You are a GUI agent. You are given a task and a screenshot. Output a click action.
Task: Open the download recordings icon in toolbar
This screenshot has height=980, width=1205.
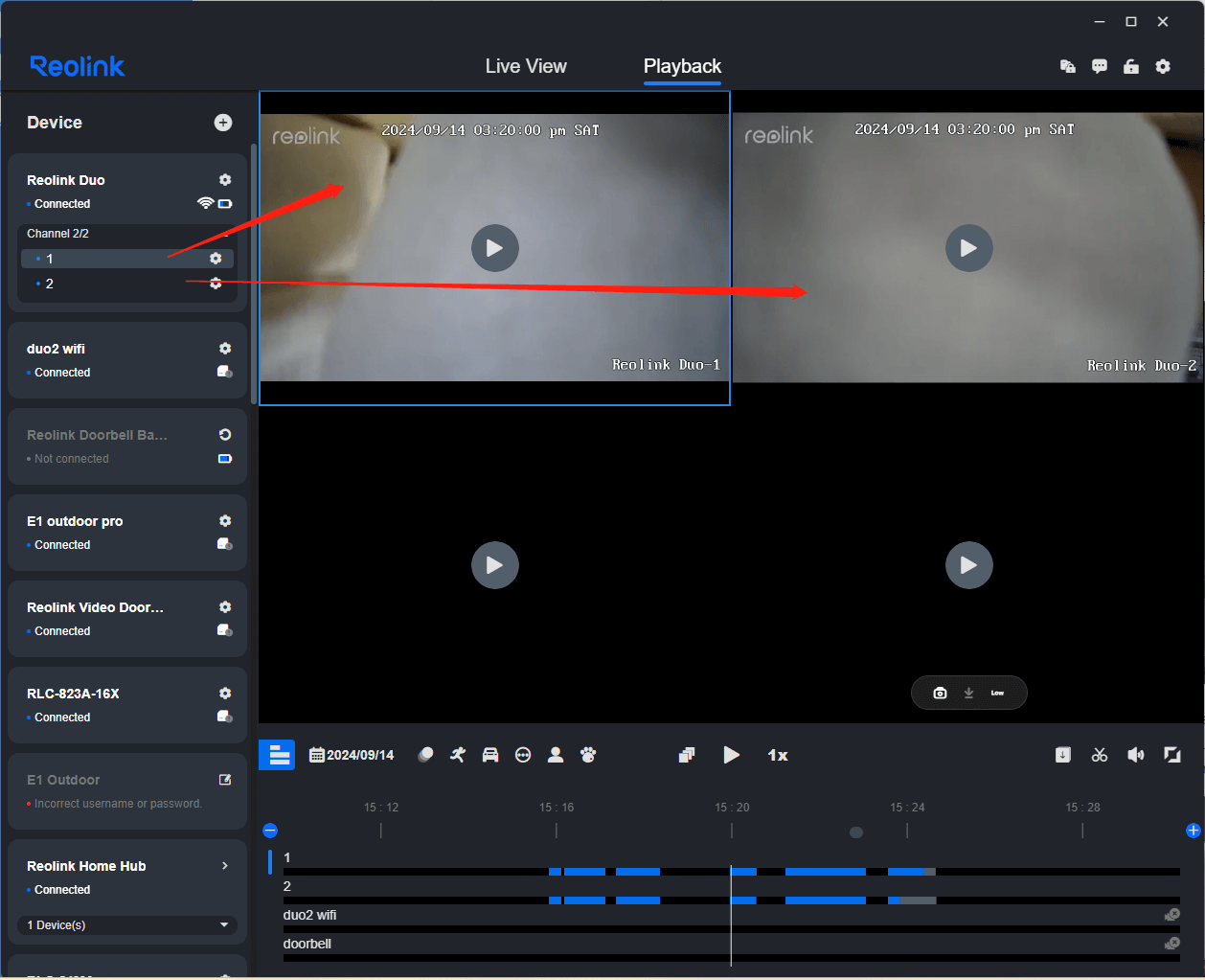pyautogui.click(x=1063, y=755)
